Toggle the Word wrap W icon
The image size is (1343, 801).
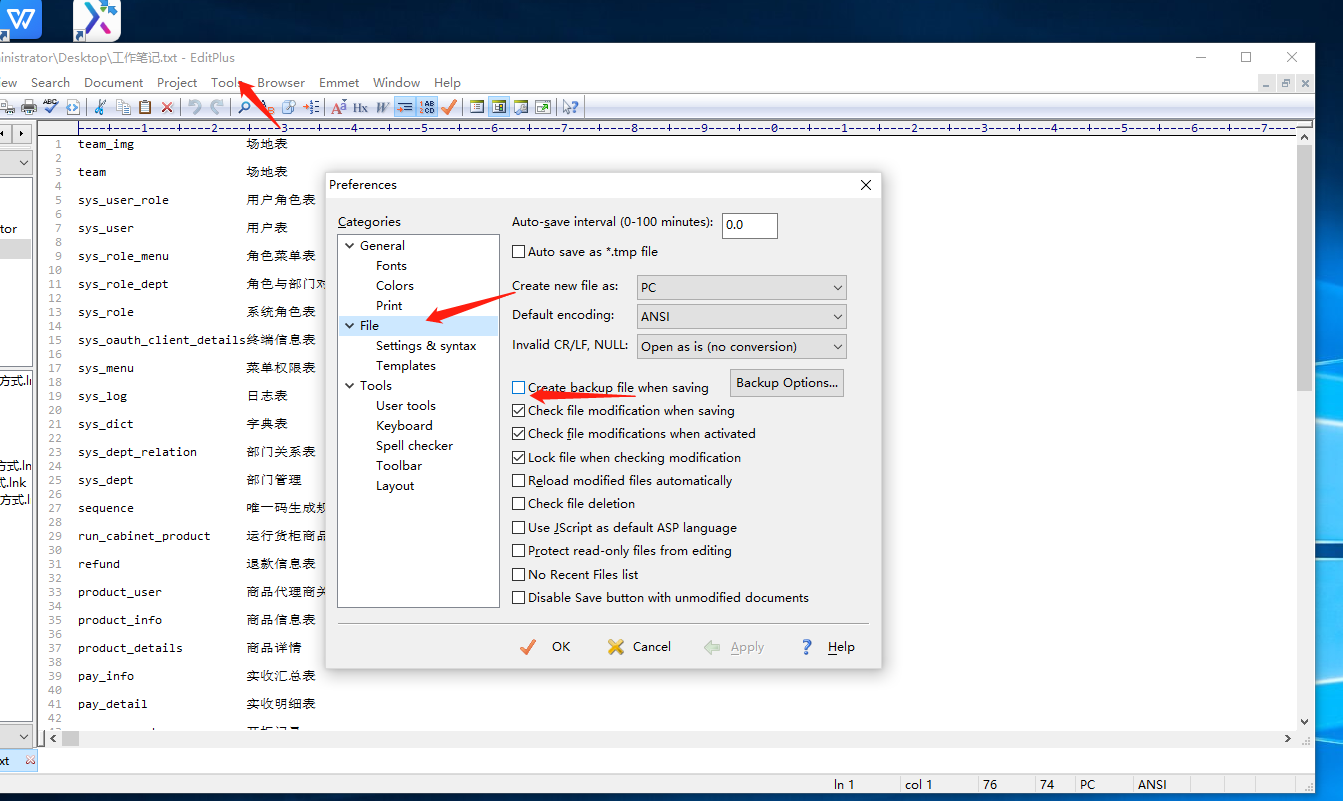pos(382,107)
